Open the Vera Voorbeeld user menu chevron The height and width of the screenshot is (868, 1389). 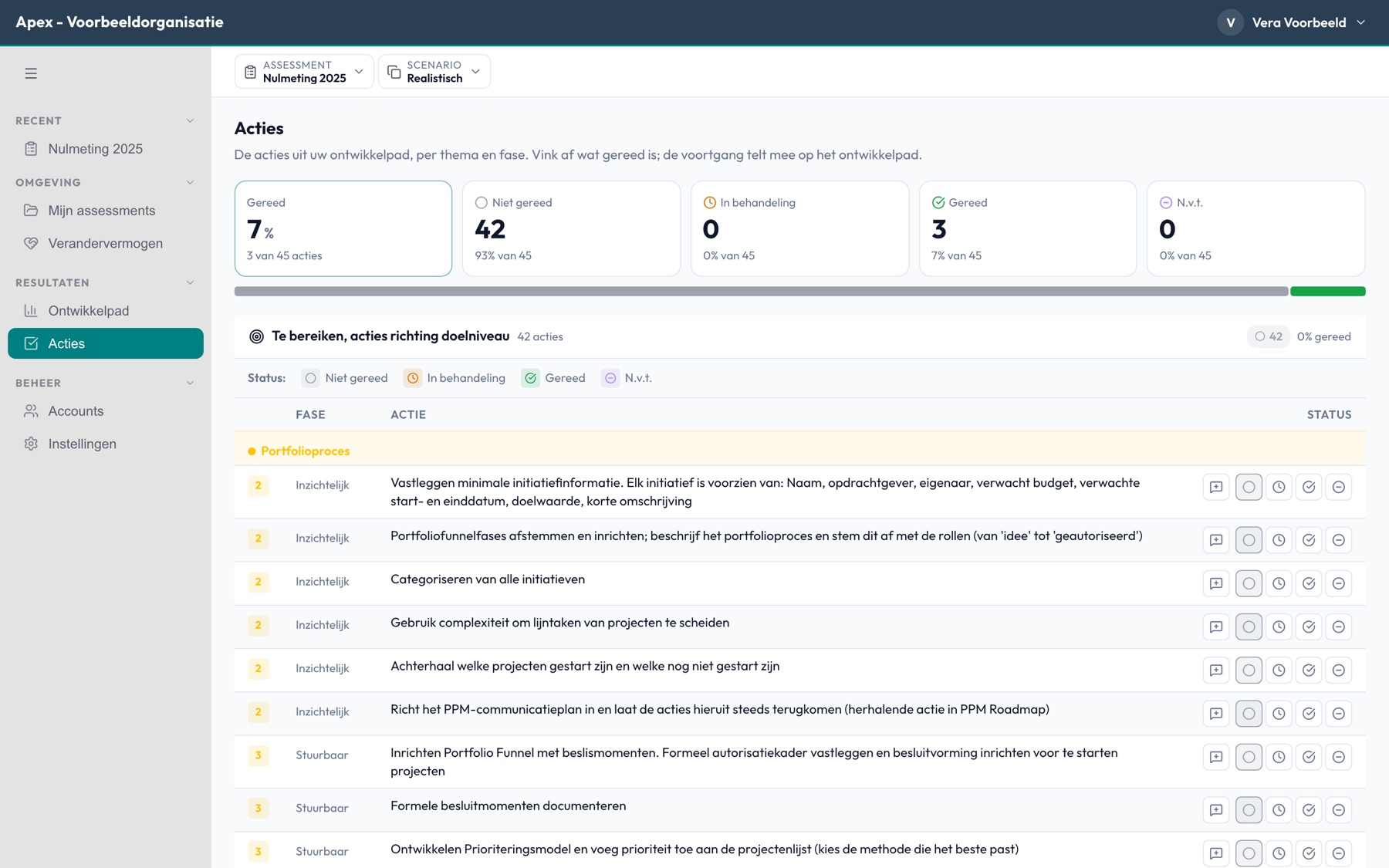coord(1361,22)
